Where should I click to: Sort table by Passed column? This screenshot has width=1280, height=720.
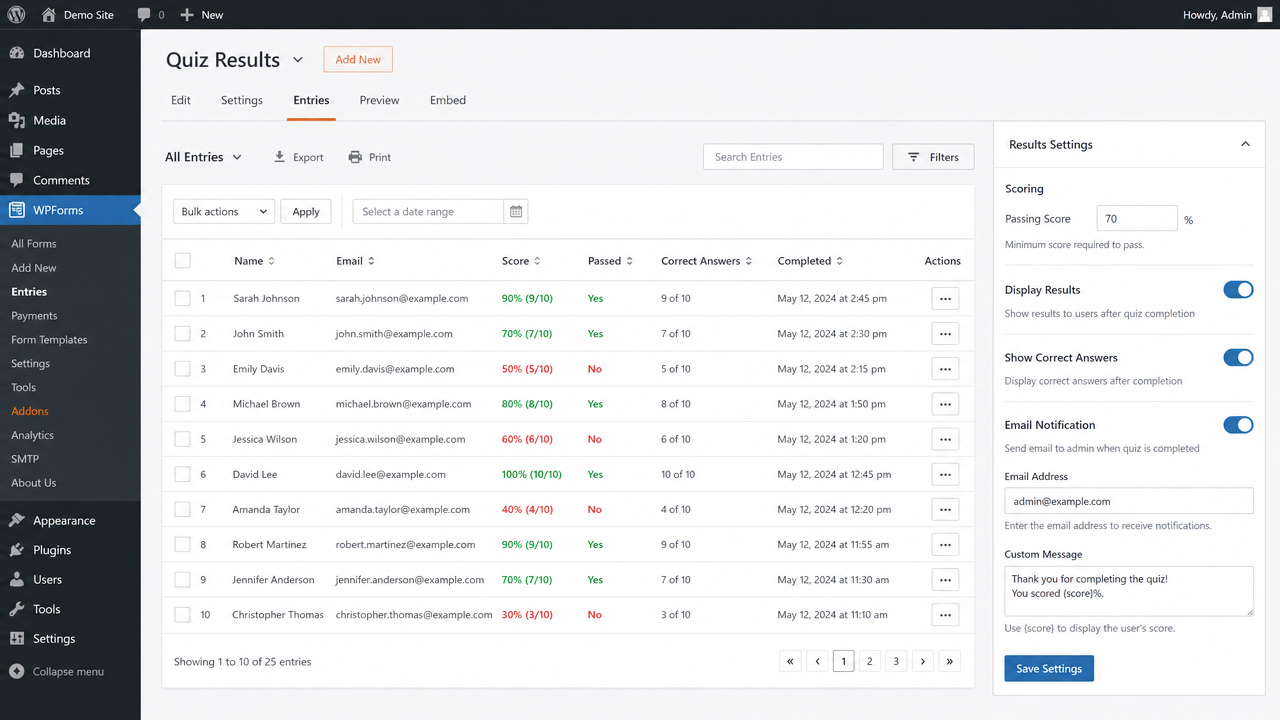tap(611, 261)
